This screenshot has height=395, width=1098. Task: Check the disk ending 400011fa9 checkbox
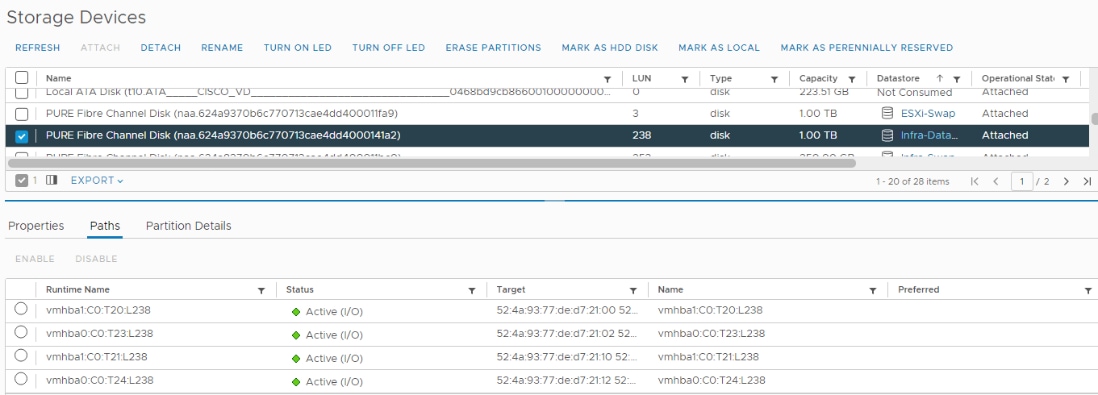click(x=22, y=113)
